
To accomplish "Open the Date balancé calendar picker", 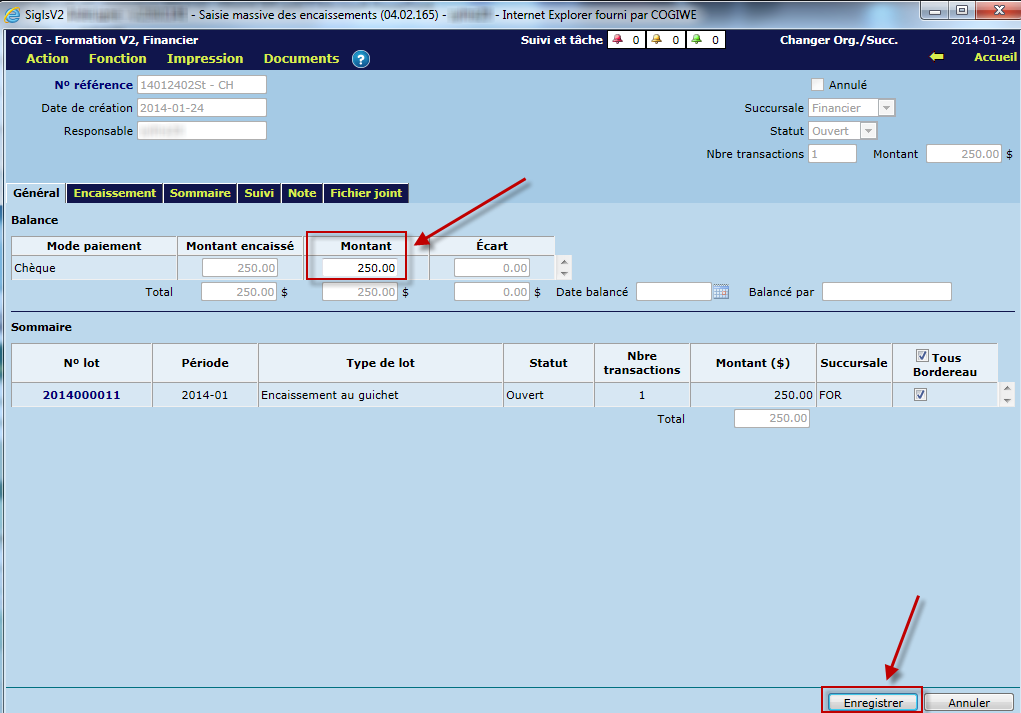I will [x=721, y=292].
